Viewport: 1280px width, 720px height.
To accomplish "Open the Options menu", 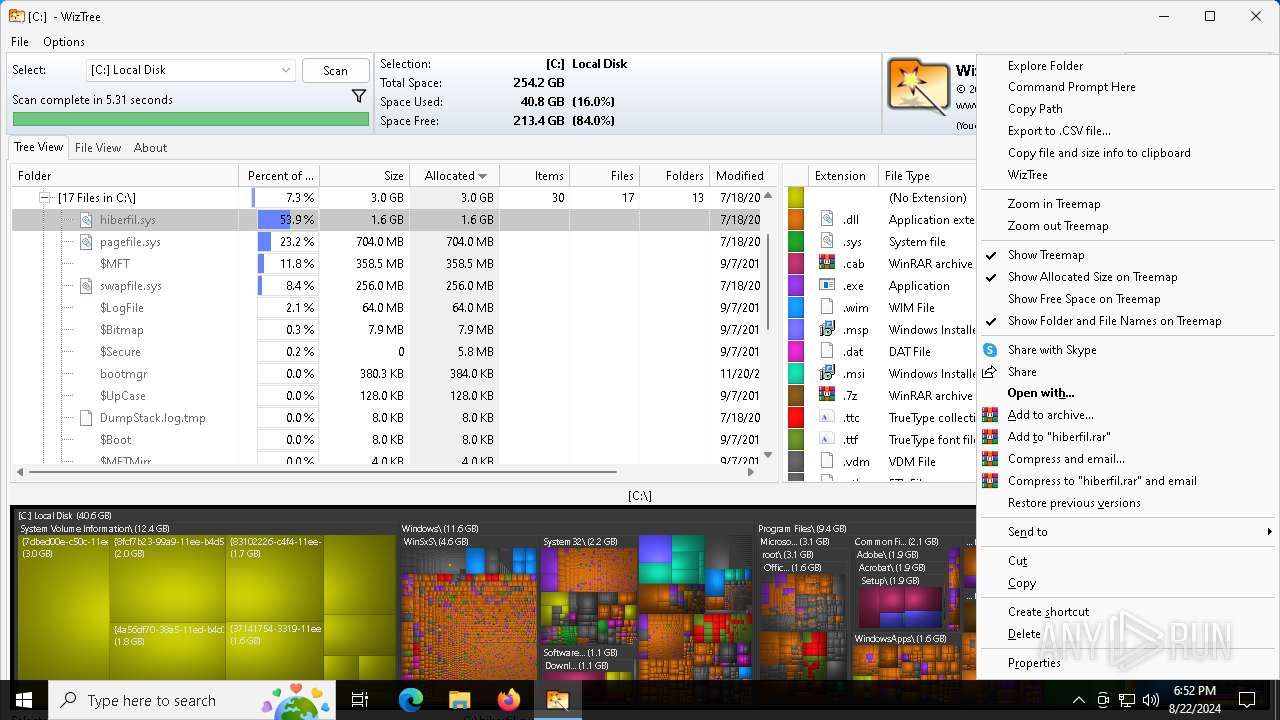I will point(64,42).
